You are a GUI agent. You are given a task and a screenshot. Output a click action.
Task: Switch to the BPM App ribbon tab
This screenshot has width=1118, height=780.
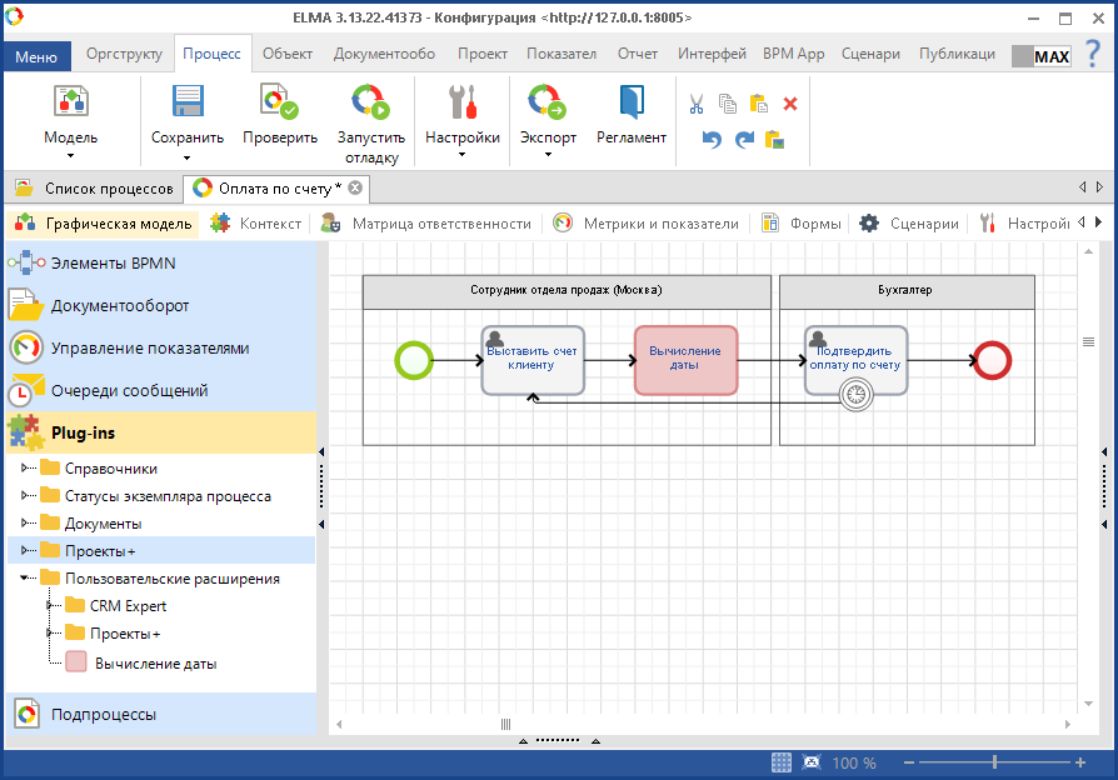(794, 53)
